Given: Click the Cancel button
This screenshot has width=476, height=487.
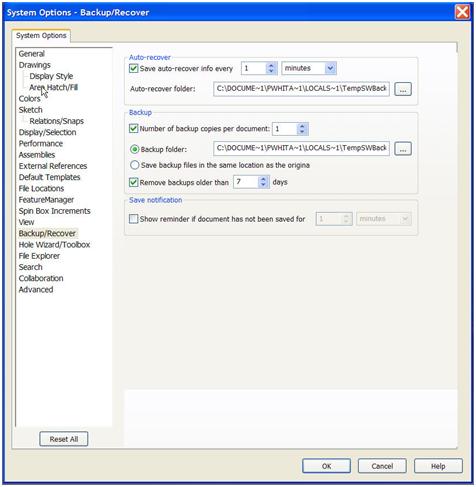Looking at the screenshot, I should (x=382, y=466).
